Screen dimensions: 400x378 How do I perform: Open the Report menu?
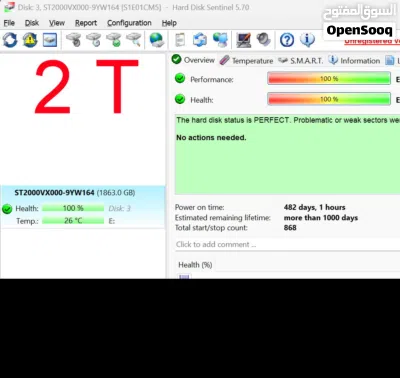click(x=86, y=23)
